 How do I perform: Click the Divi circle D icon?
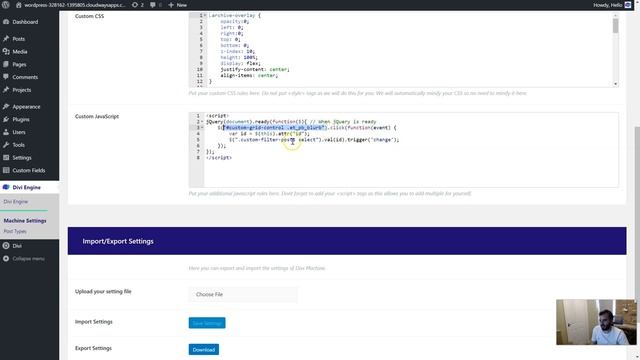point(6,246)
